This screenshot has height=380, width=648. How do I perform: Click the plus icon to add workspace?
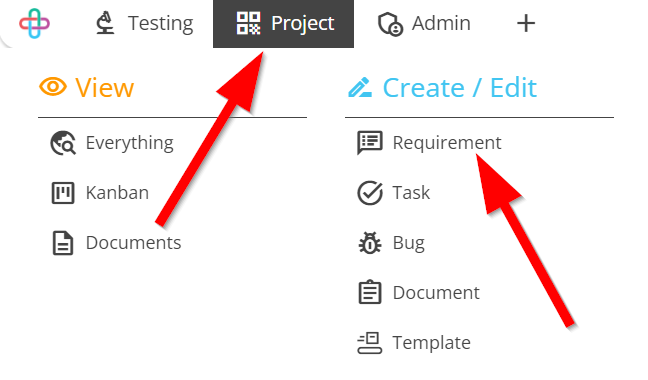click(x=526, y=23)
